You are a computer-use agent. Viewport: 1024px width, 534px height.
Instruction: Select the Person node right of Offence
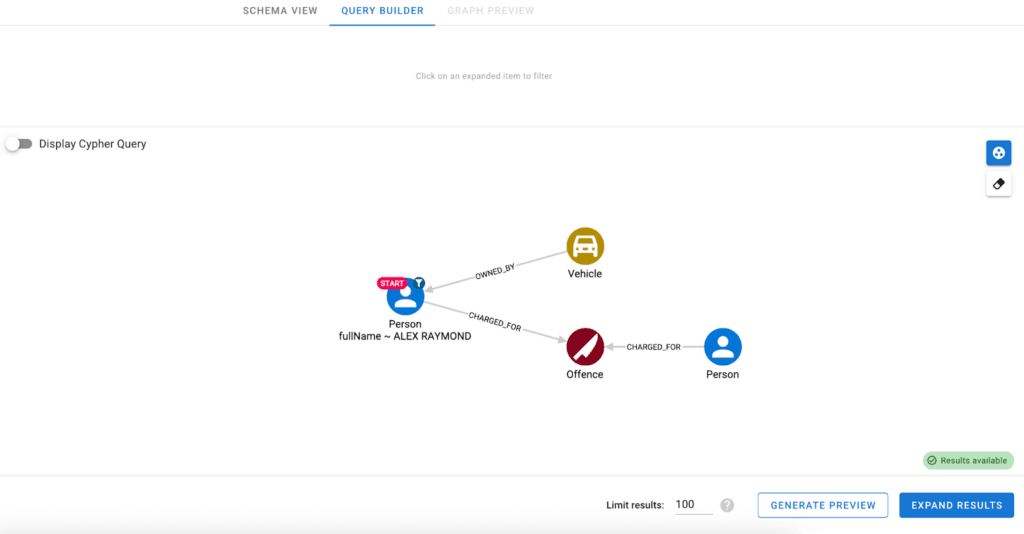[x=722, y=347]
